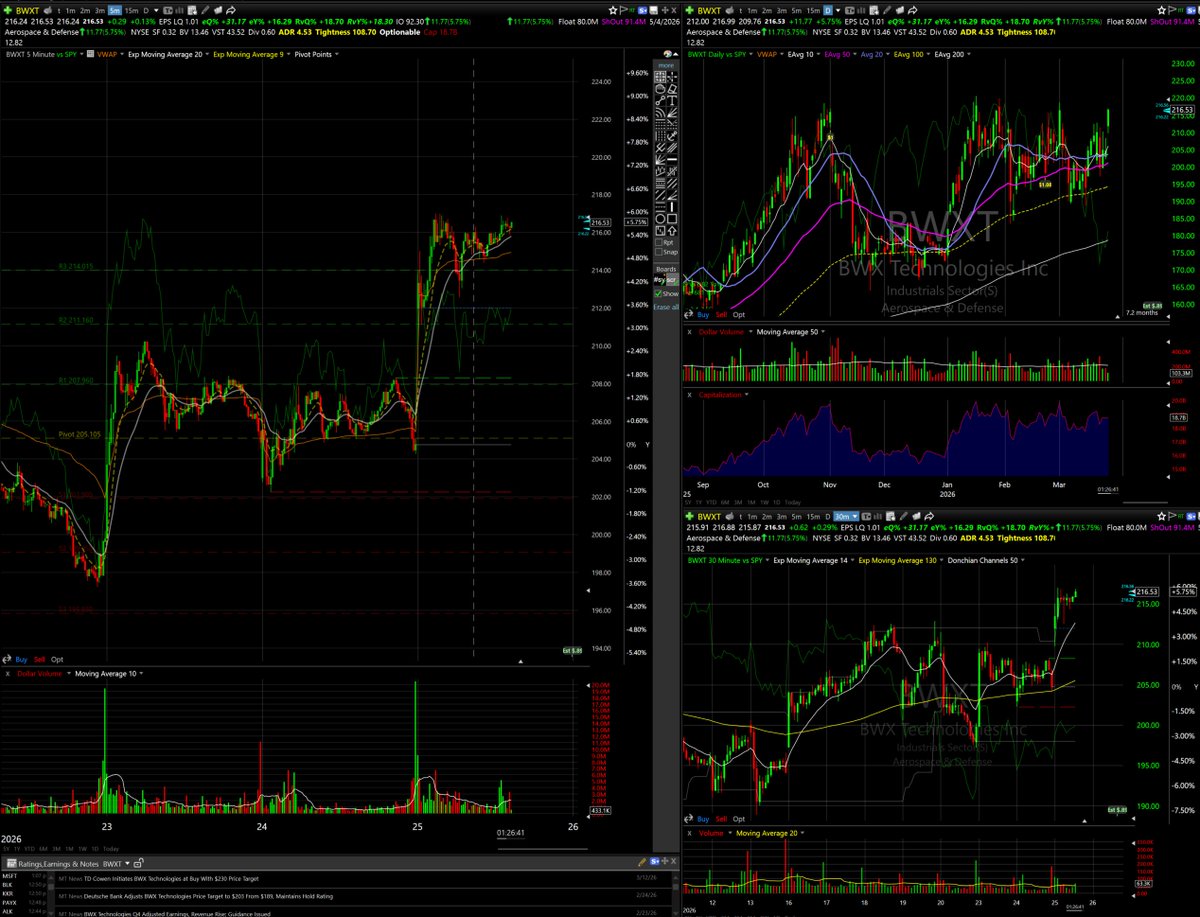Click the Ratings, Earnings & Notes panel icon
The height and width of the screenshot is (917, 1200).
click(12, 864)
